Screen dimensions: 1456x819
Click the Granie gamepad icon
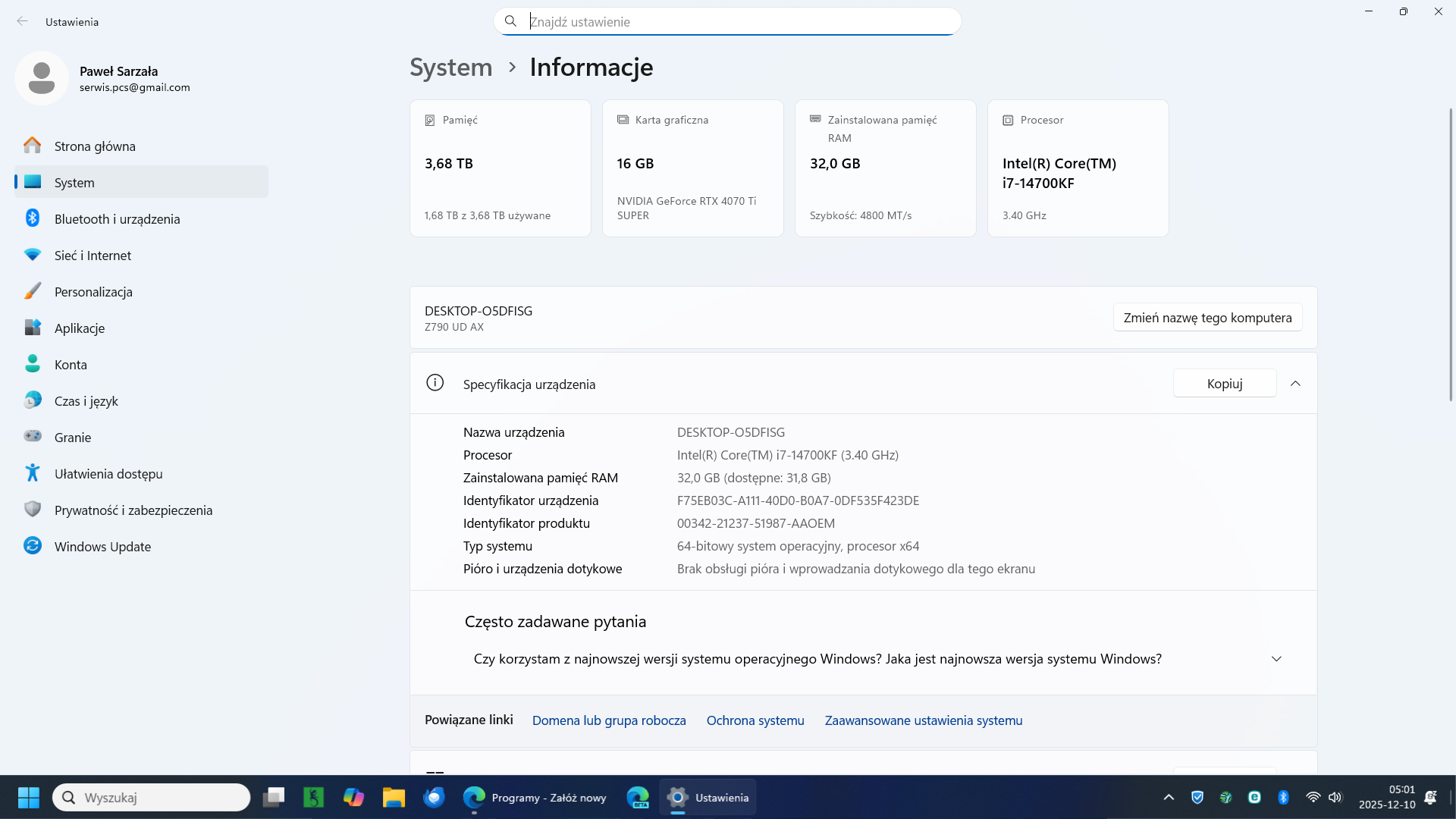pyautogui.click(x=32, y=437)
